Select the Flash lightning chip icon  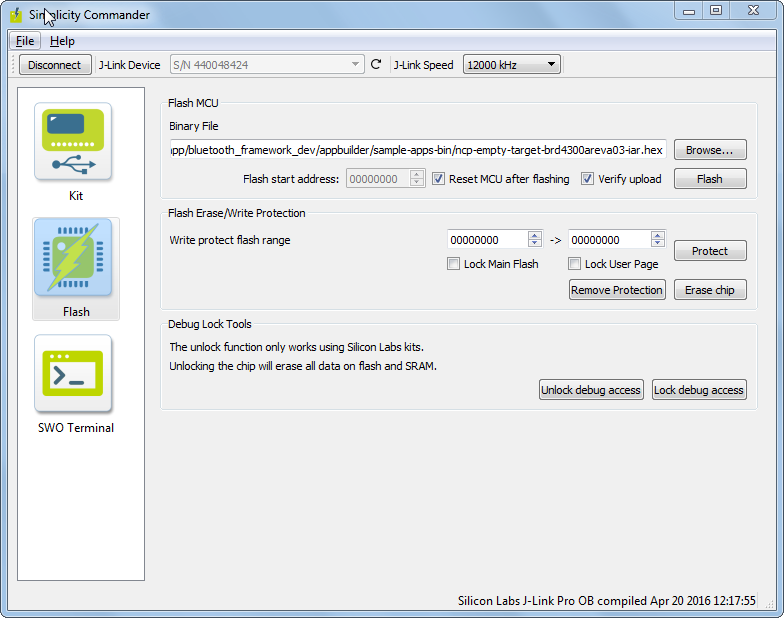tap(75, 258)
